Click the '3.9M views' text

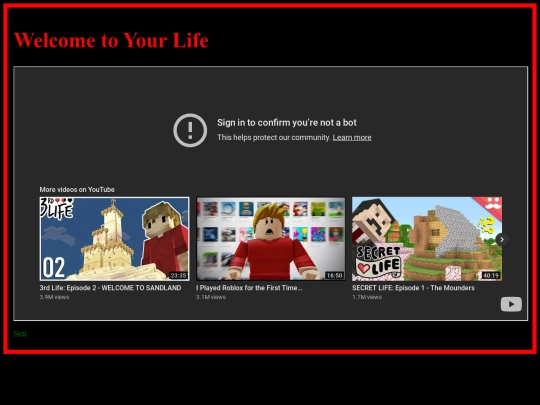click(54, 297)
